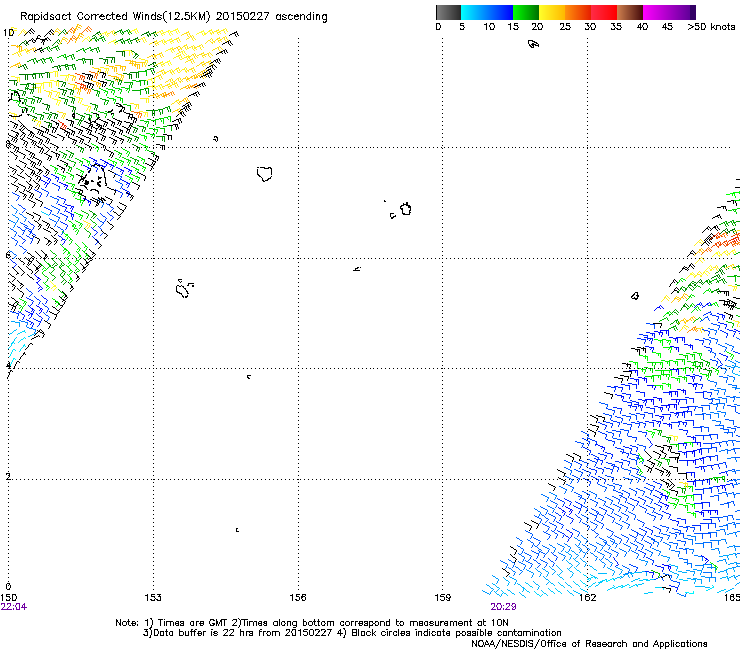Click the Rapidscat Corrected Winds title text
Screen dimensions: 740x650
click(x=174, y=17)
